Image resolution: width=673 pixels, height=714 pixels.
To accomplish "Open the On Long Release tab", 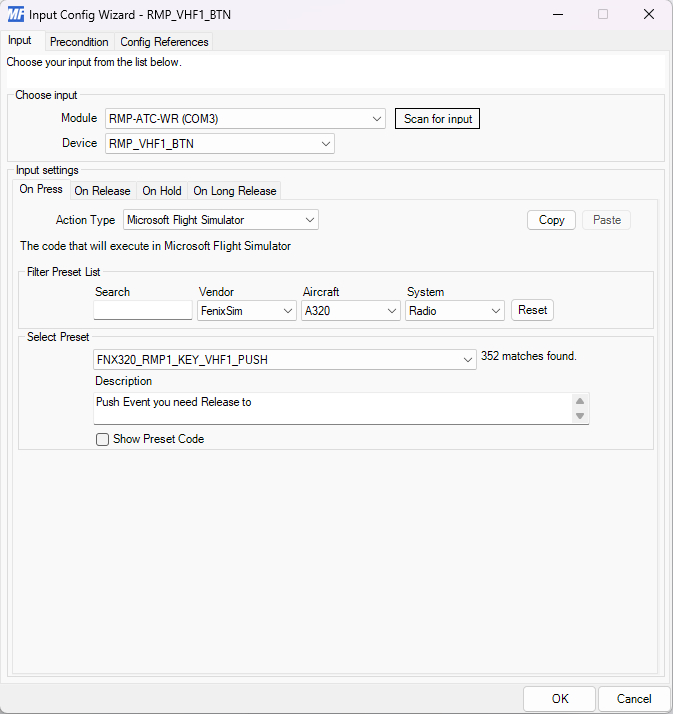I will coord(234,191).
